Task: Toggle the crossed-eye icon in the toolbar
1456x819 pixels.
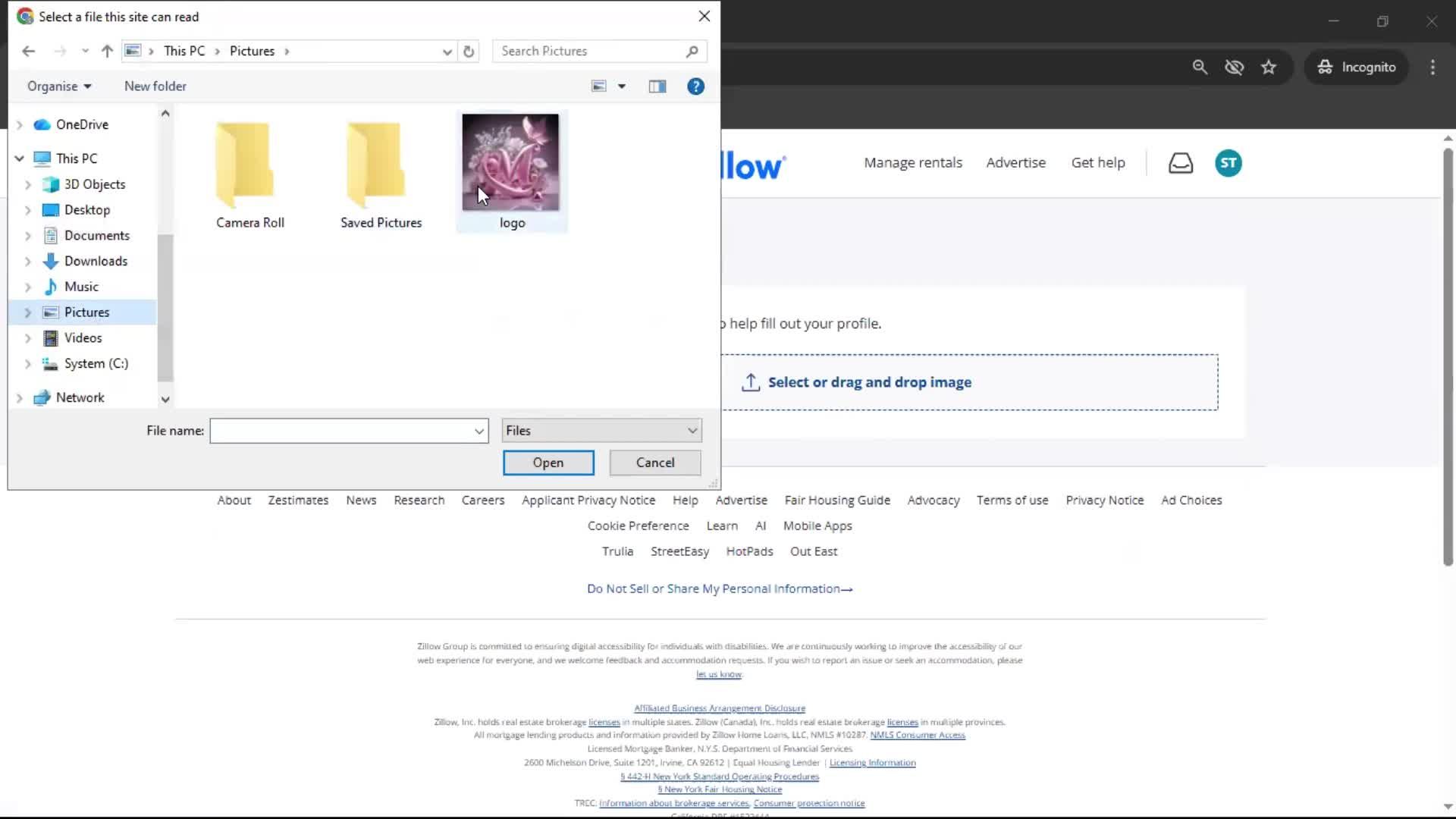Action: point(1234,67)
